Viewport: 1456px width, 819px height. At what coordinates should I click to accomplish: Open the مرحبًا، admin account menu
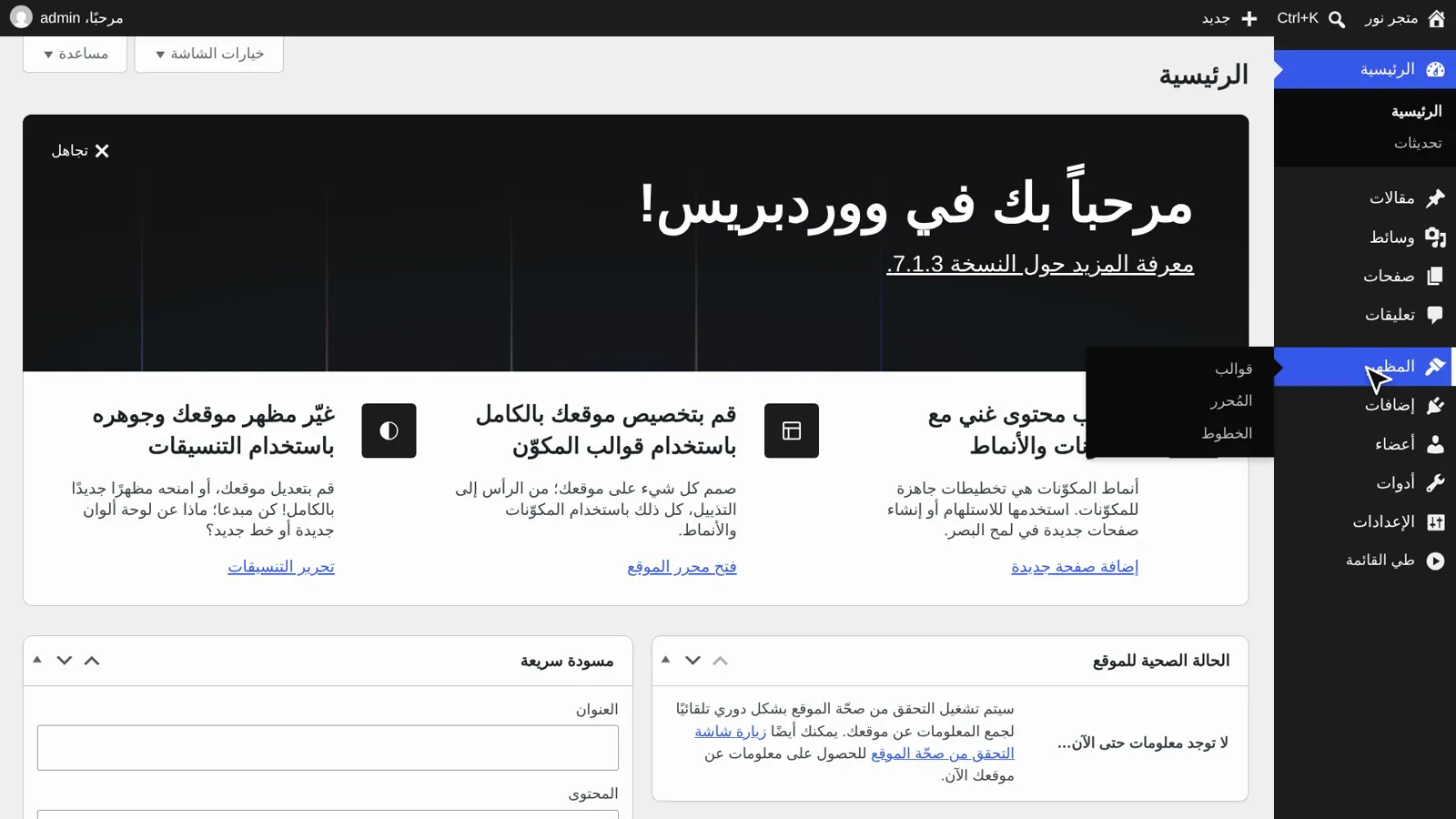(x=66, y=18)
